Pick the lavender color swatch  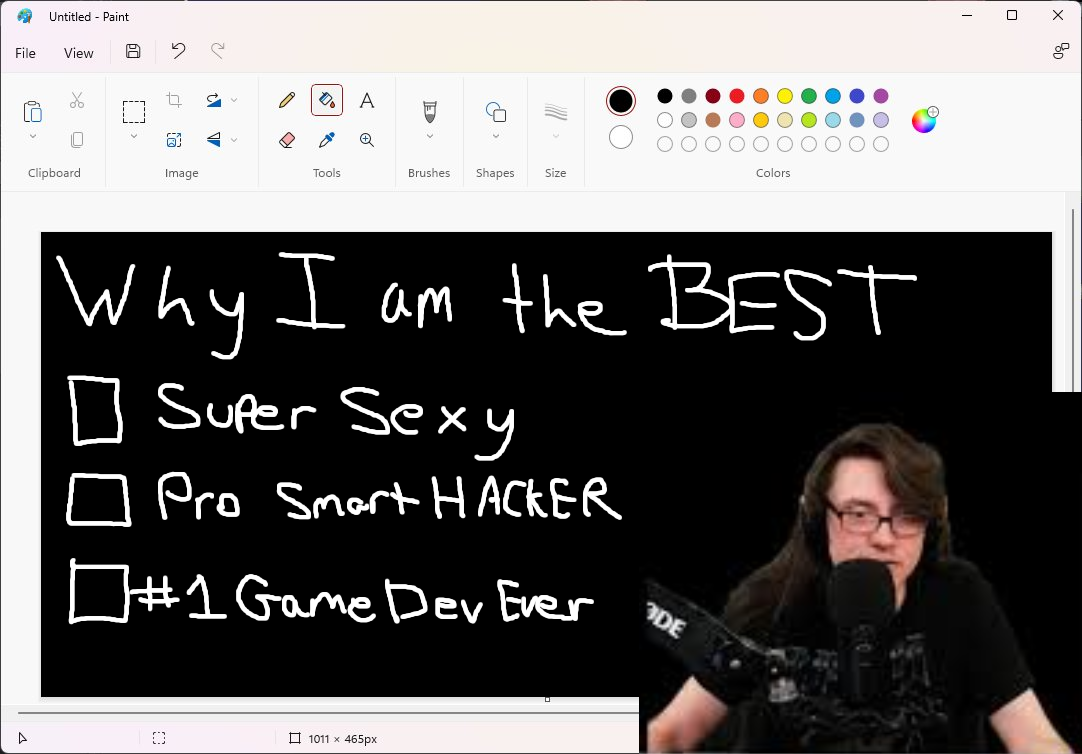click(881, 120)
